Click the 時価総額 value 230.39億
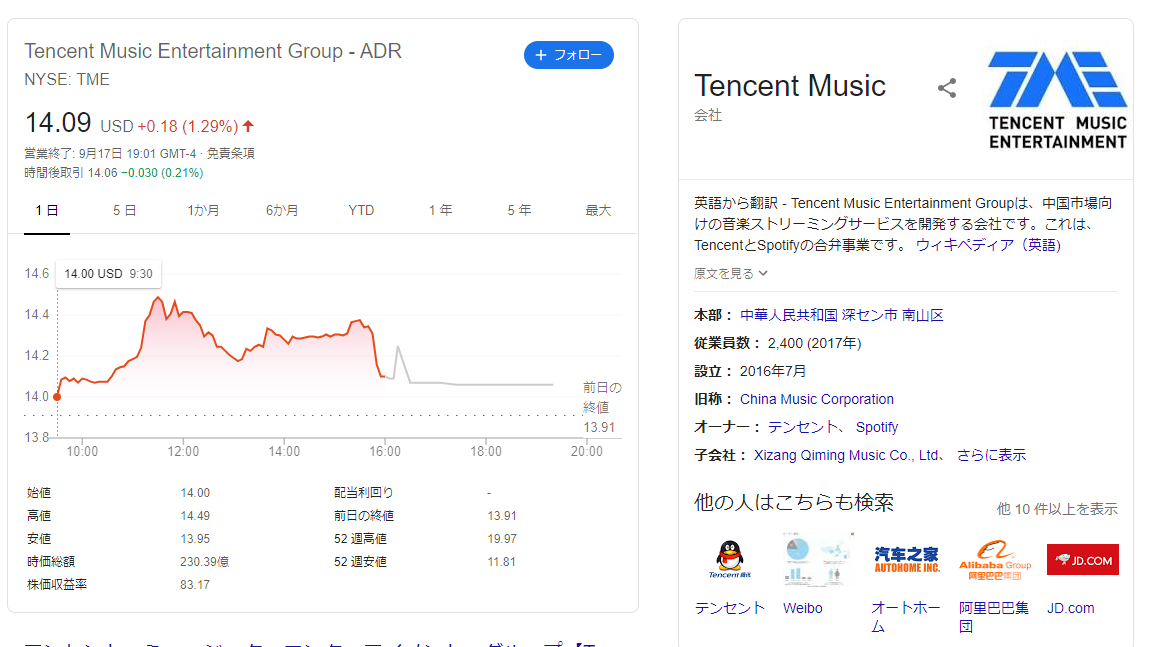1163x647 pixels. pyautogui.click(x=205, y=562)
